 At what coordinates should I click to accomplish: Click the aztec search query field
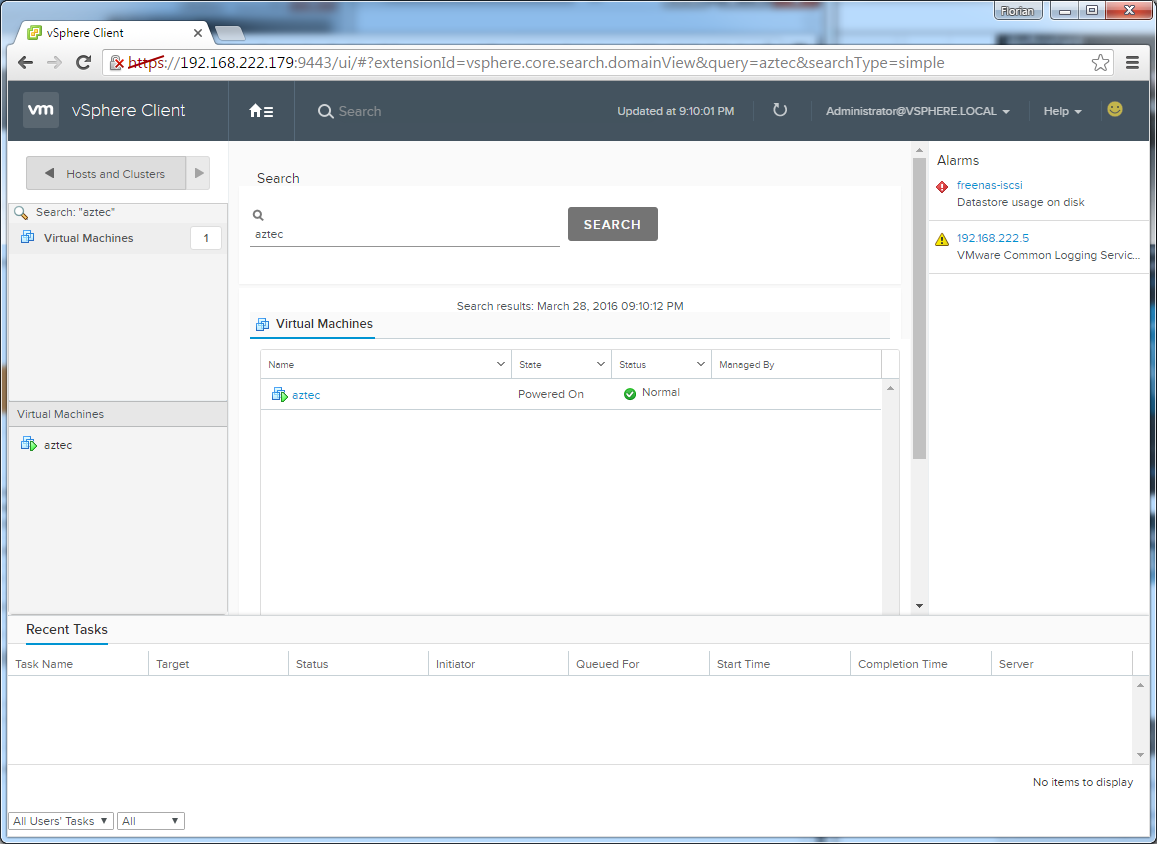click(404, 235)
